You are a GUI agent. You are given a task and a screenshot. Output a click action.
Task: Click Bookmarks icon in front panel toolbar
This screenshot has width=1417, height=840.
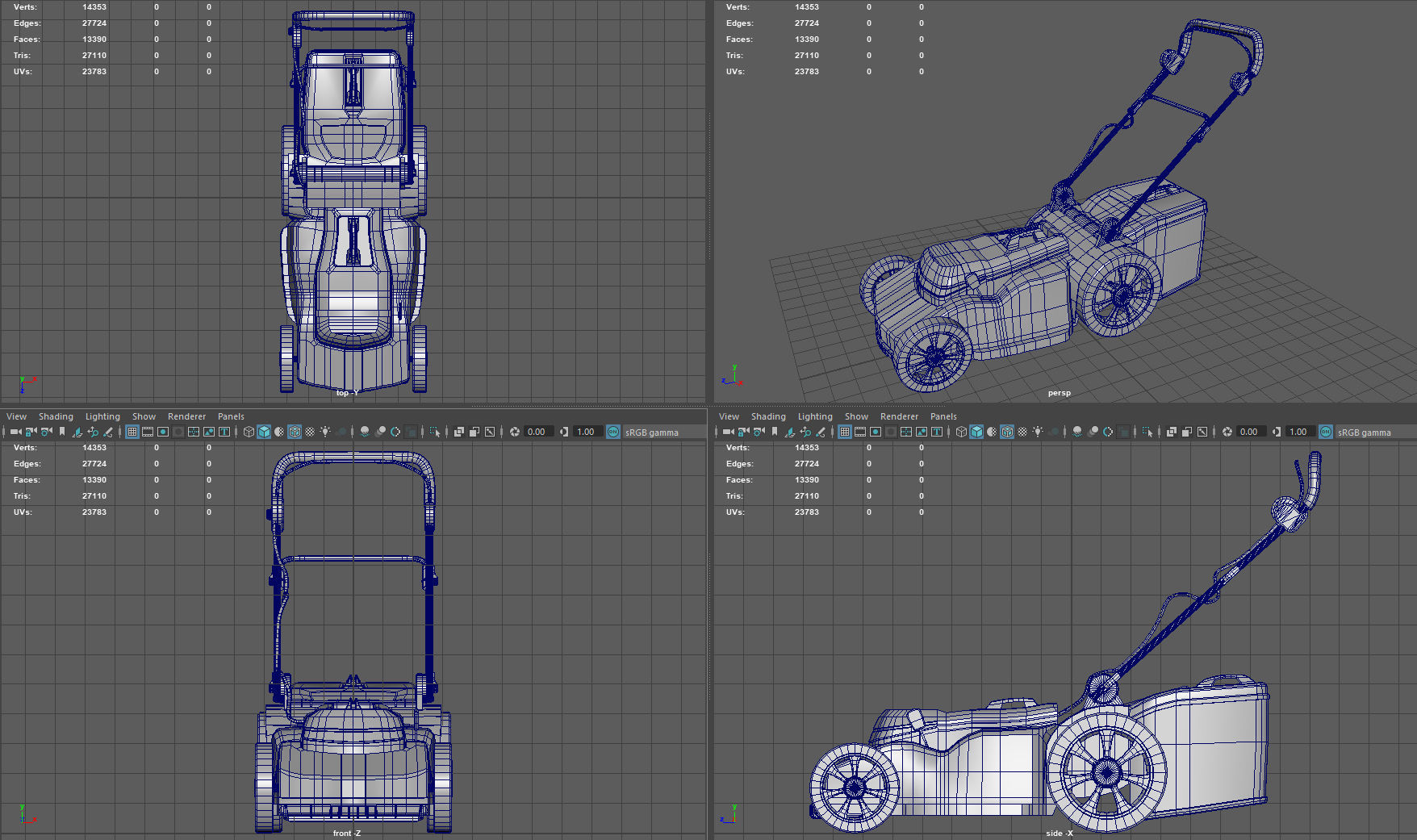pos(62,432)
